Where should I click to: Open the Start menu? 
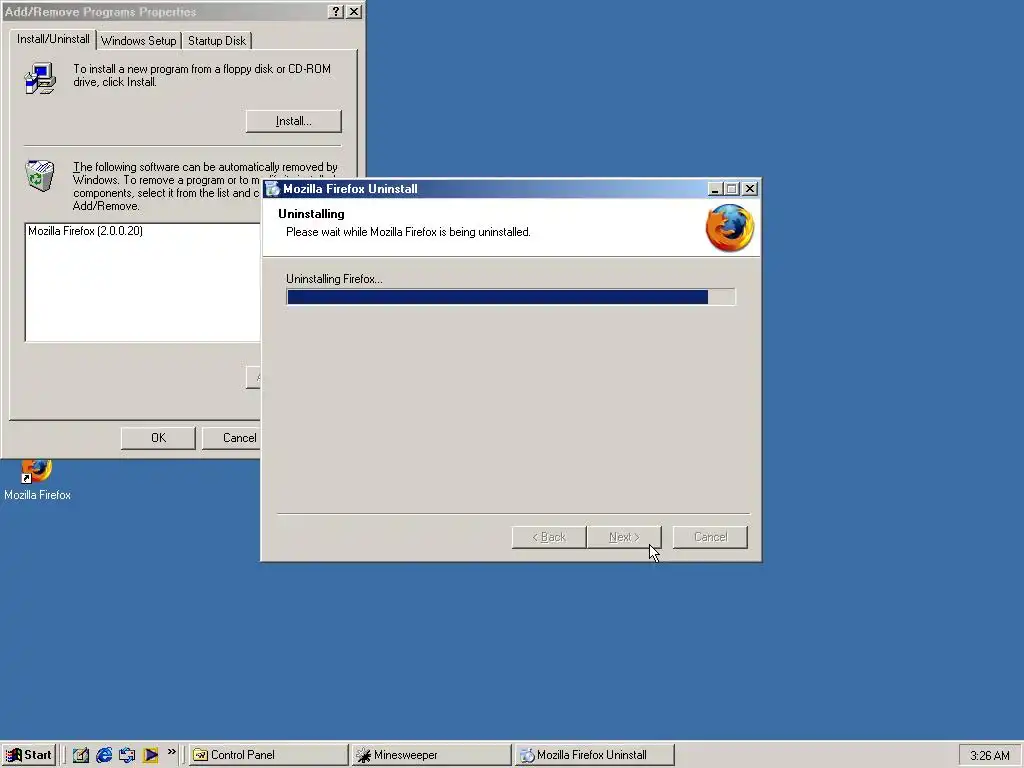[28, 755]
